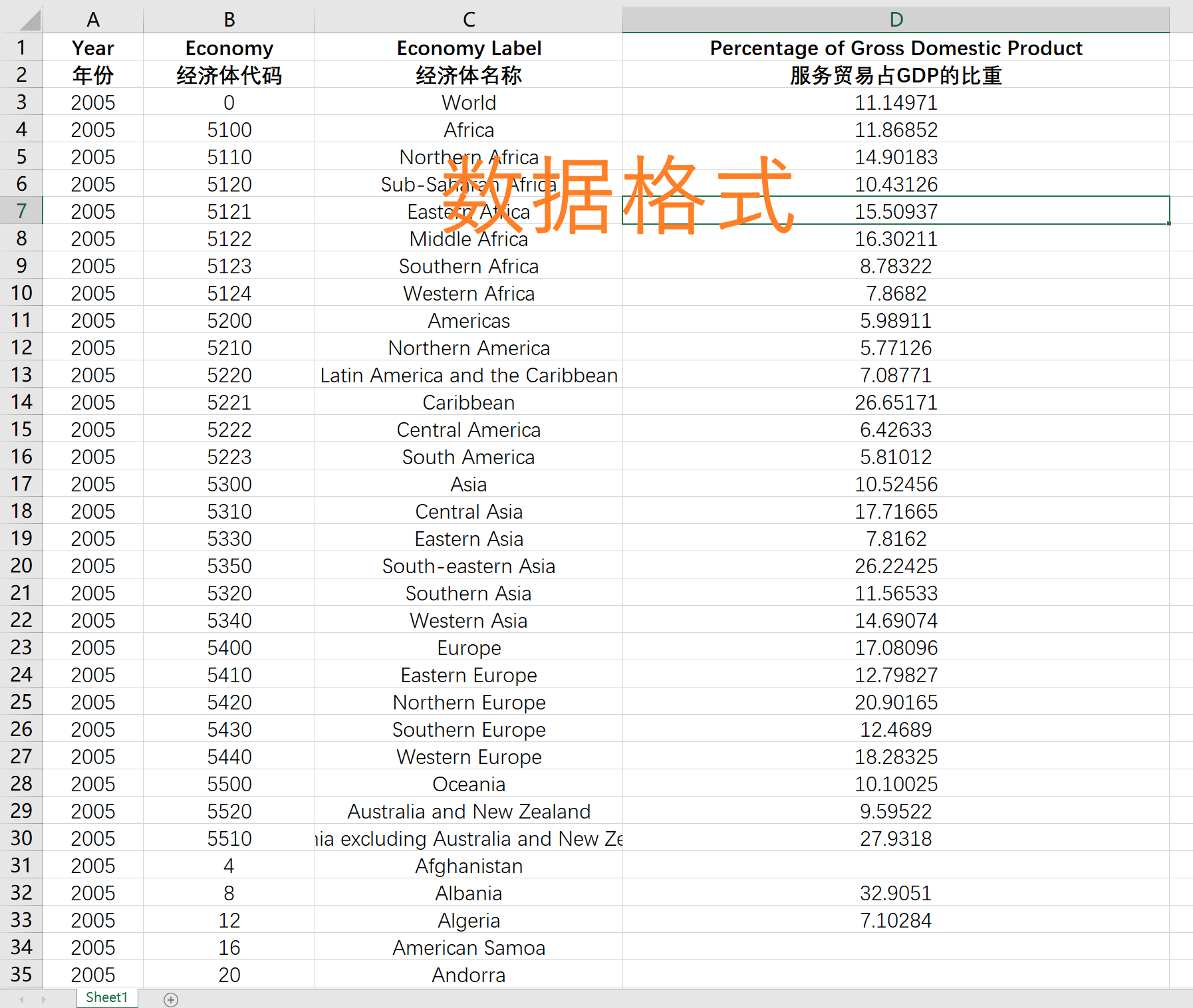This screenshot has width=1193, height=1008.
Task: Click the 'Middle Africa' cell
Action: coord(469,239)
